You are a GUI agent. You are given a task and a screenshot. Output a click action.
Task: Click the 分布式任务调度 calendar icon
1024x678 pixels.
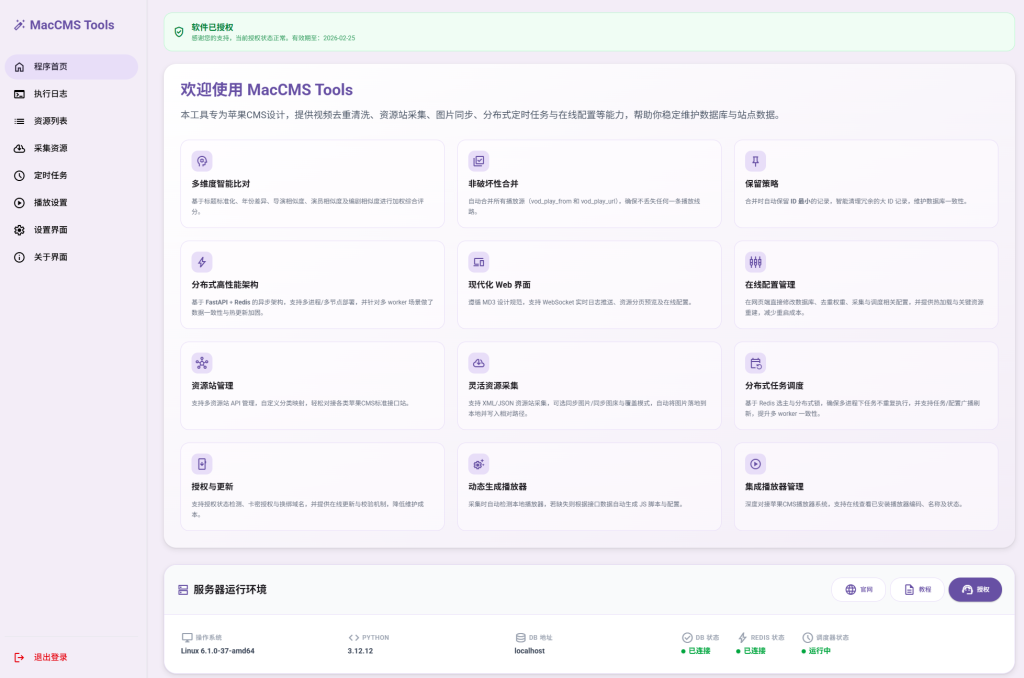click(x=756, y=363)
